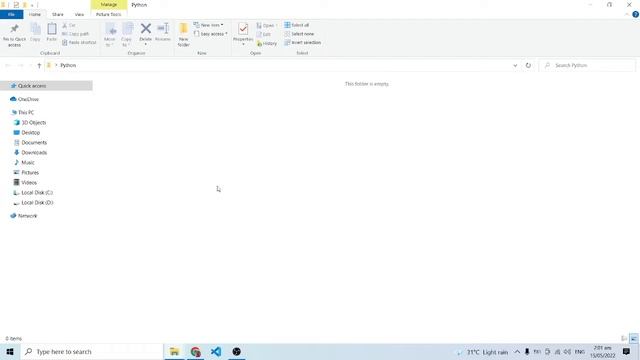This screenshot has width=640, height=360.
Task: Open 3D Objects folder in sidebar
Action: coord(30,122)
